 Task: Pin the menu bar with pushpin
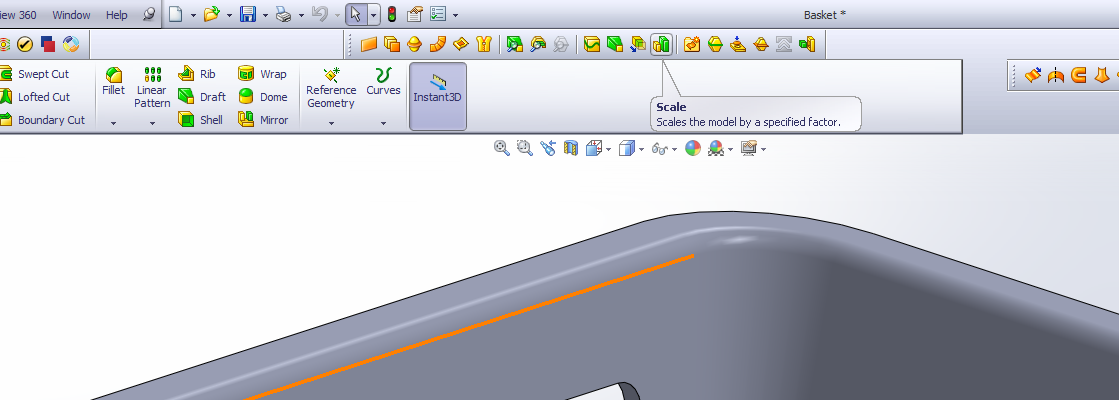click(x=149, y=14)
